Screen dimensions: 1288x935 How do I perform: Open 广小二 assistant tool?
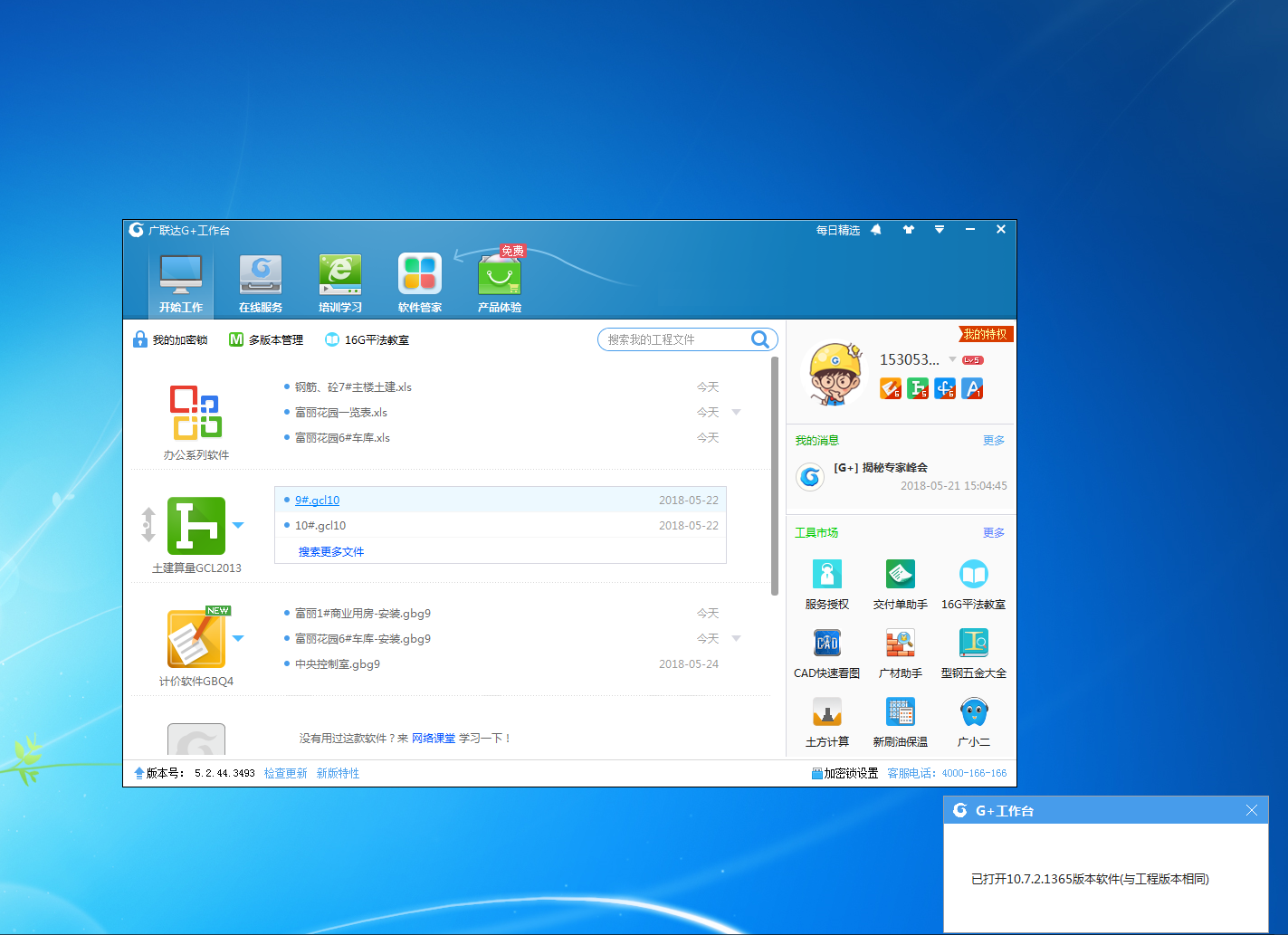tap(974, 721)
